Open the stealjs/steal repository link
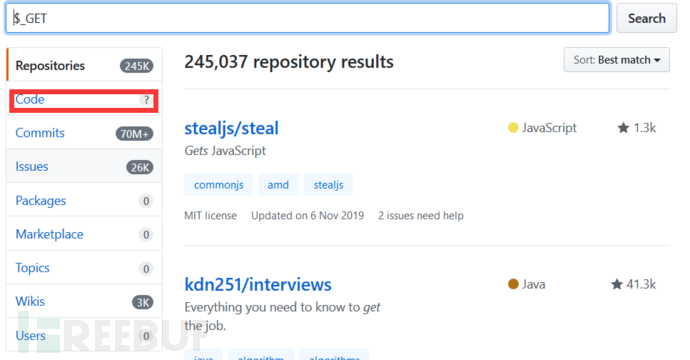Viewport: 690px width, 360px height. tap(231, 128)
